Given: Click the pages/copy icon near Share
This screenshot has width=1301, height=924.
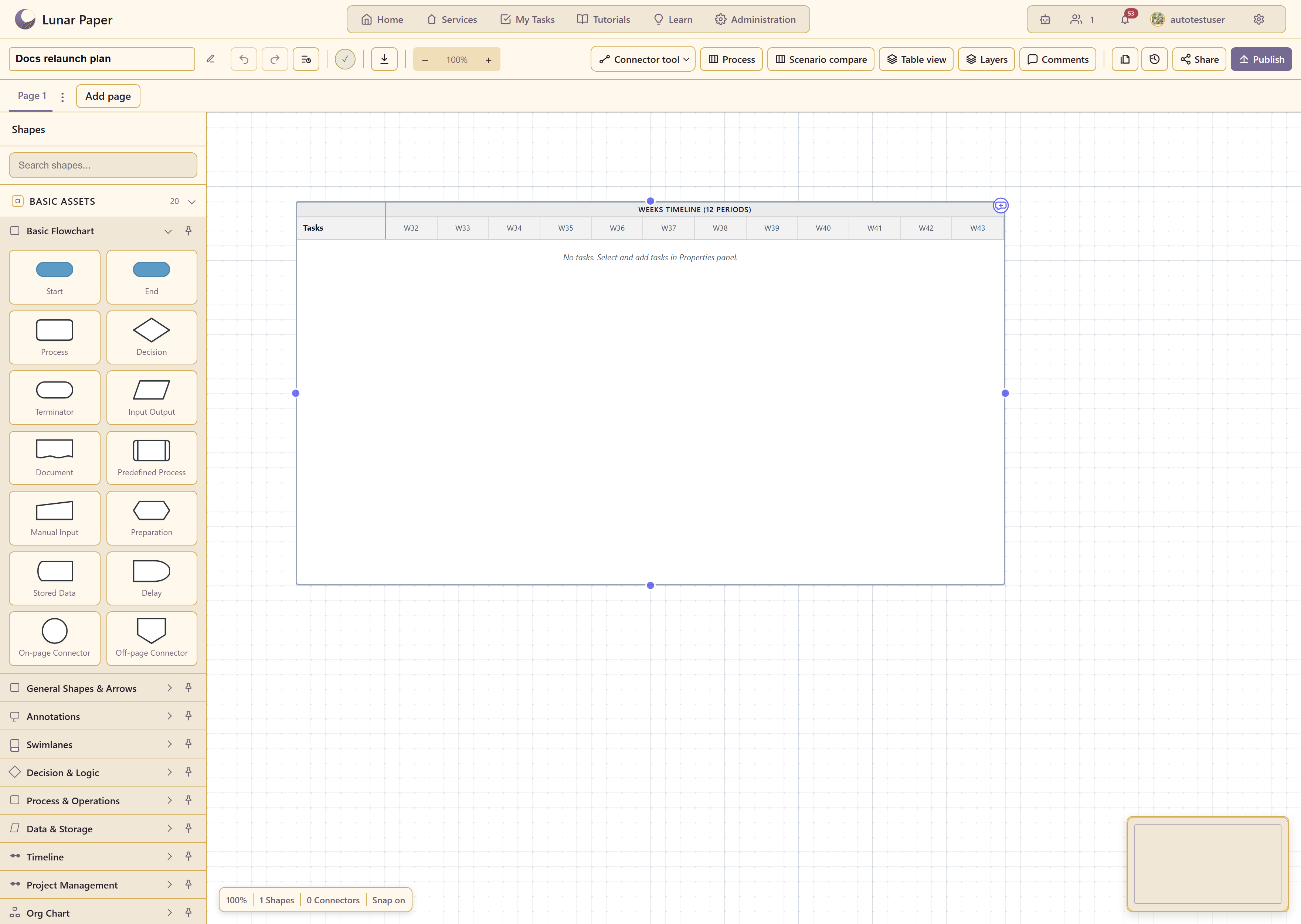Looking at the screenshot, I should coord(1125,59).
